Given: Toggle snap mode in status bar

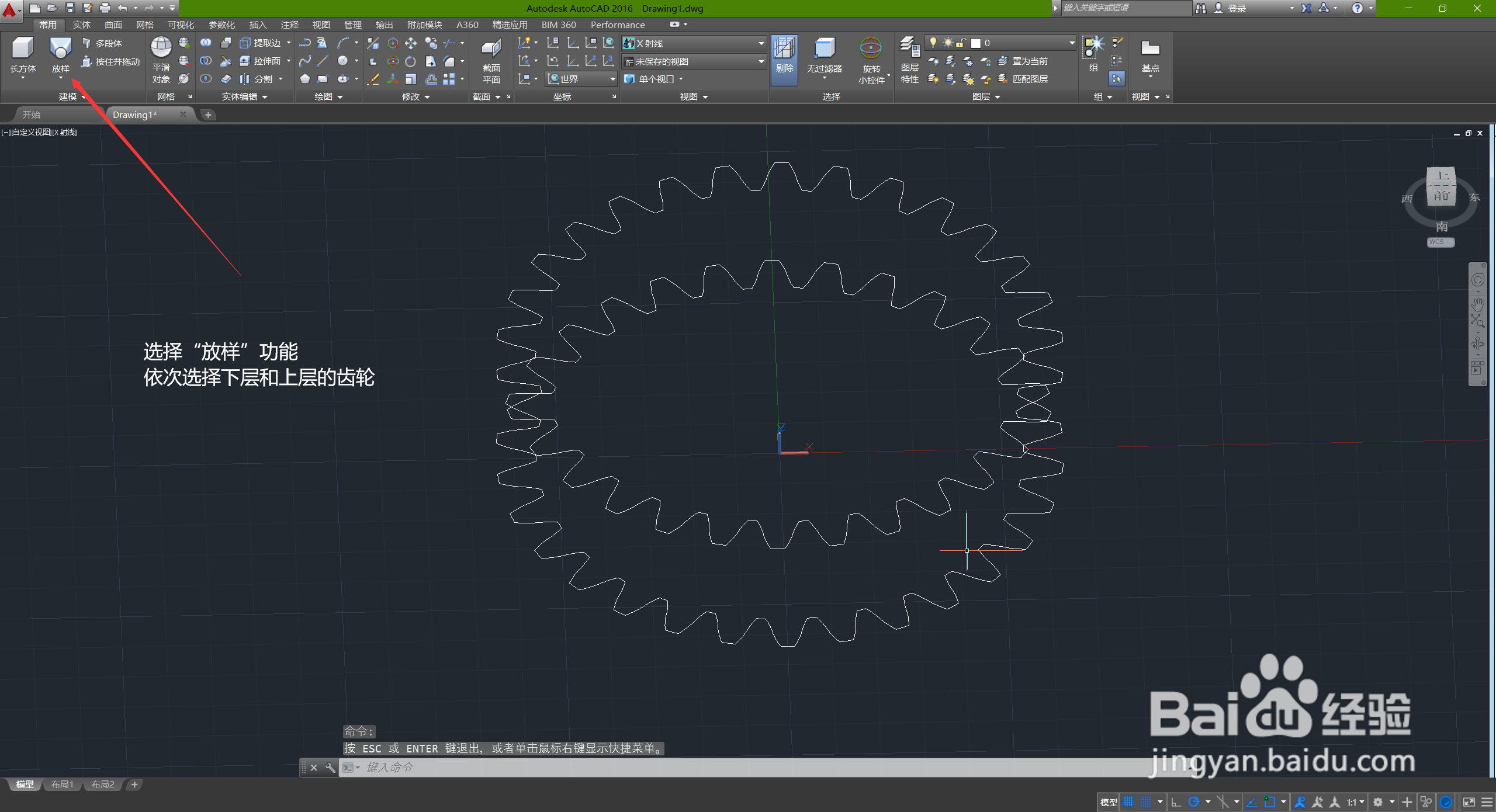Looking at the screenshot, I should 1146,802.
